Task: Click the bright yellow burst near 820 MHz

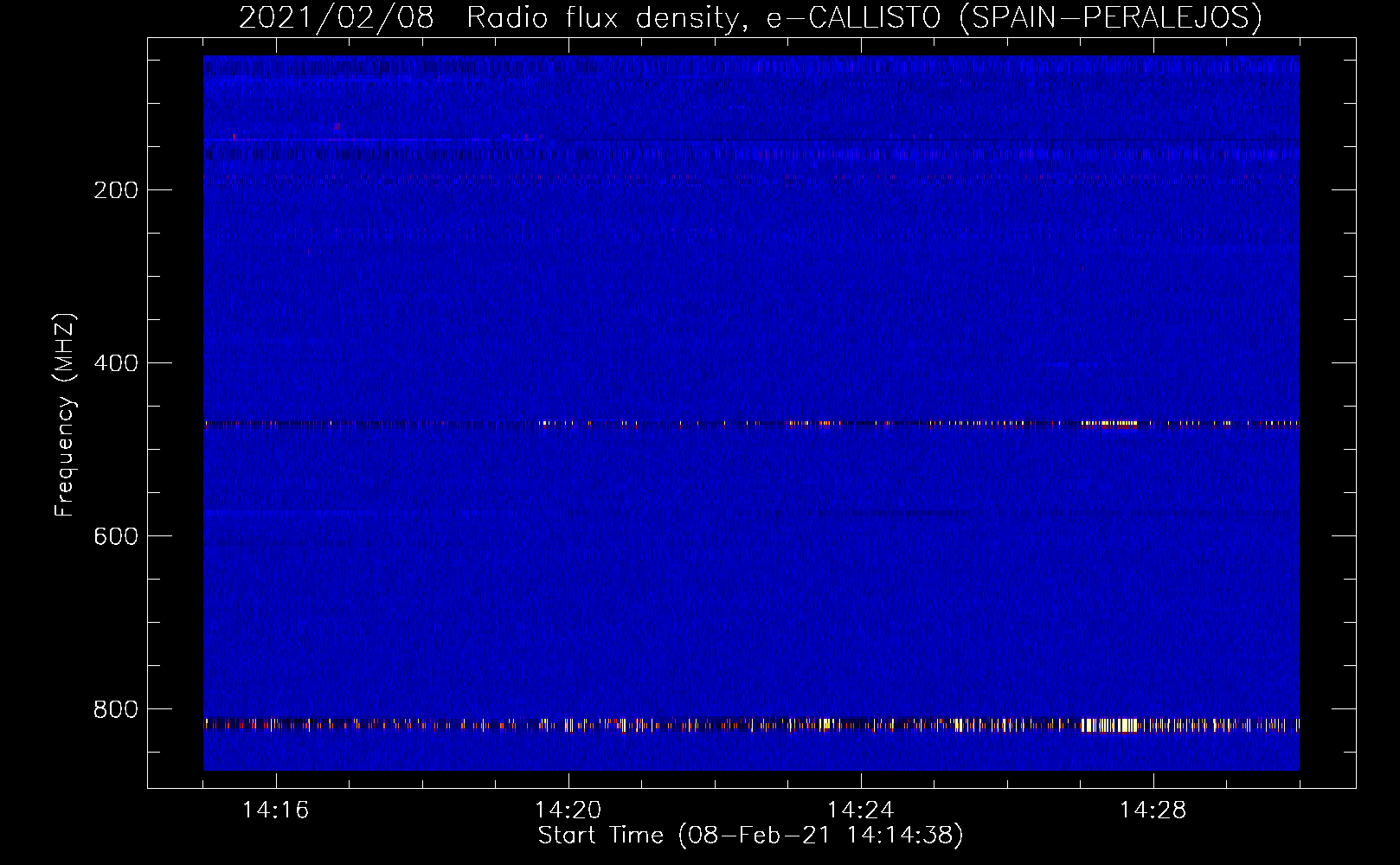Action: 1109,725
